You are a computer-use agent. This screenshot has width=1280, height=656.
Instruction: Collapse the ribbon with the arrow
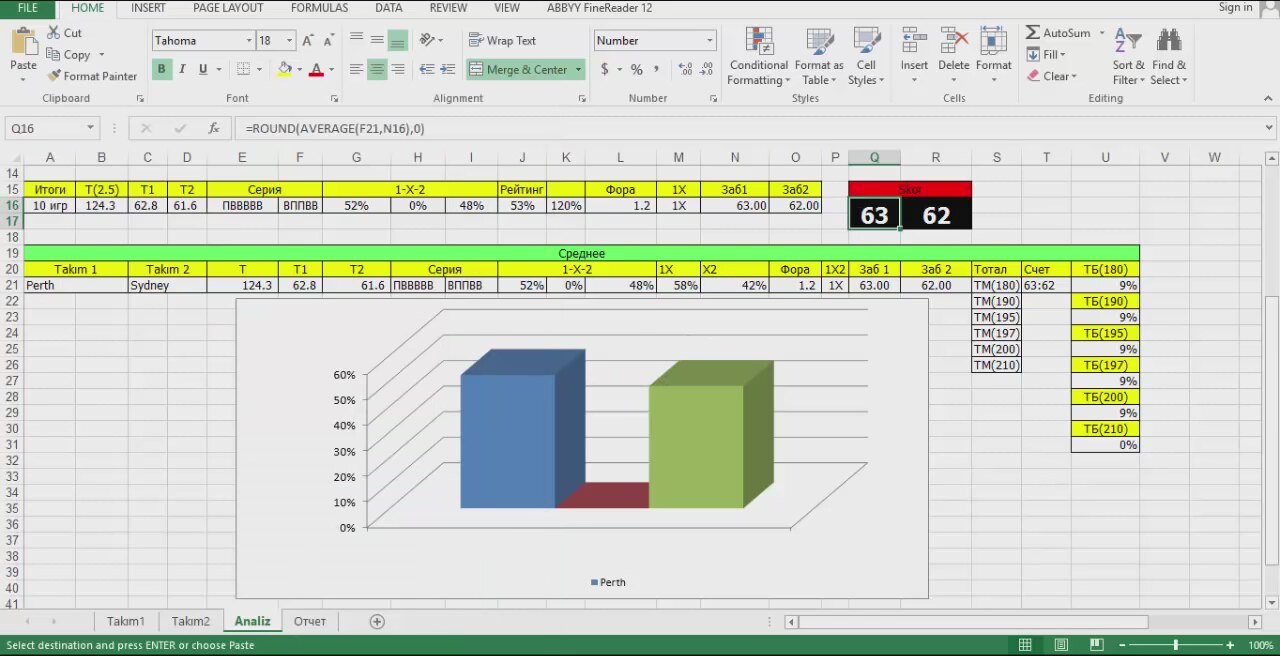(1268, 98)
